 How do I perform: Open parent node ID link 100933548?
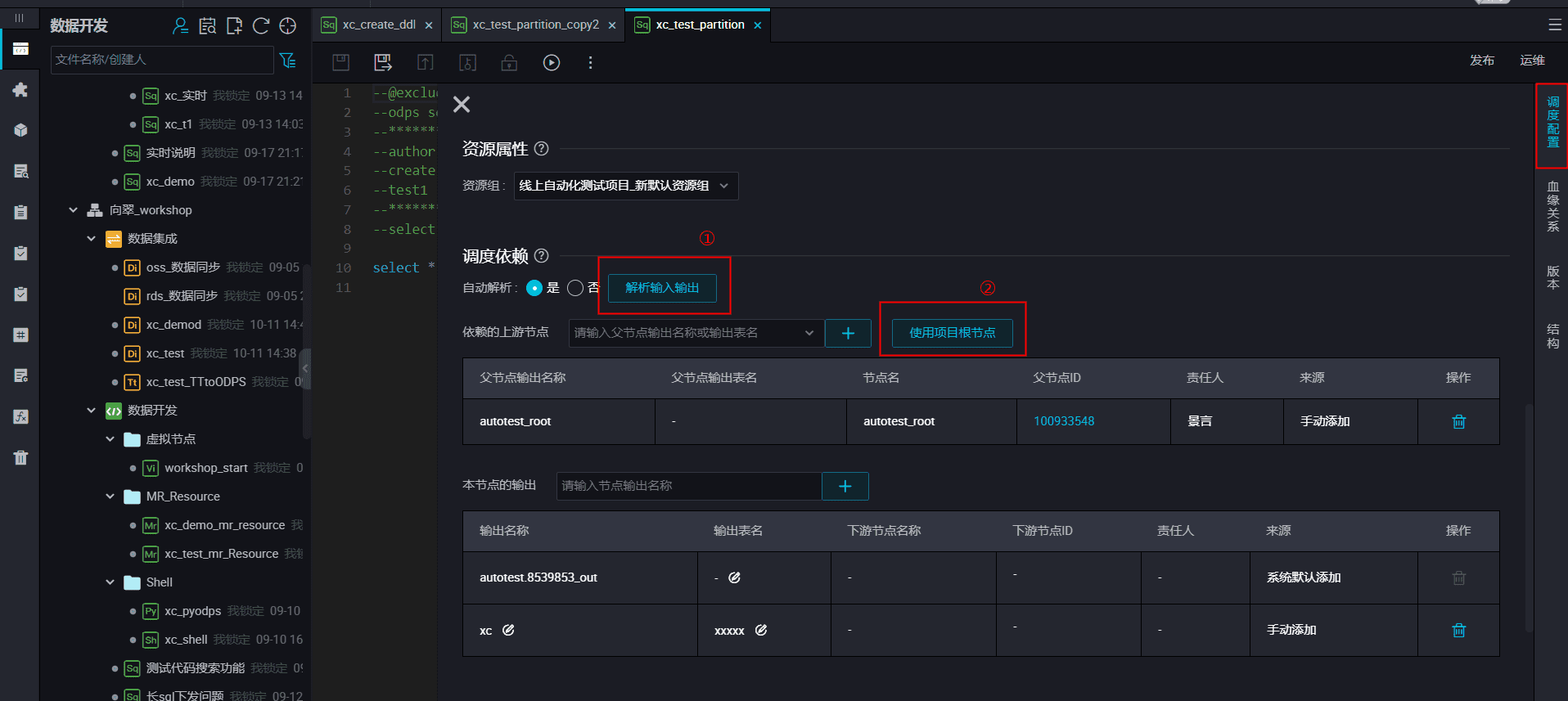coord(1063,421)
